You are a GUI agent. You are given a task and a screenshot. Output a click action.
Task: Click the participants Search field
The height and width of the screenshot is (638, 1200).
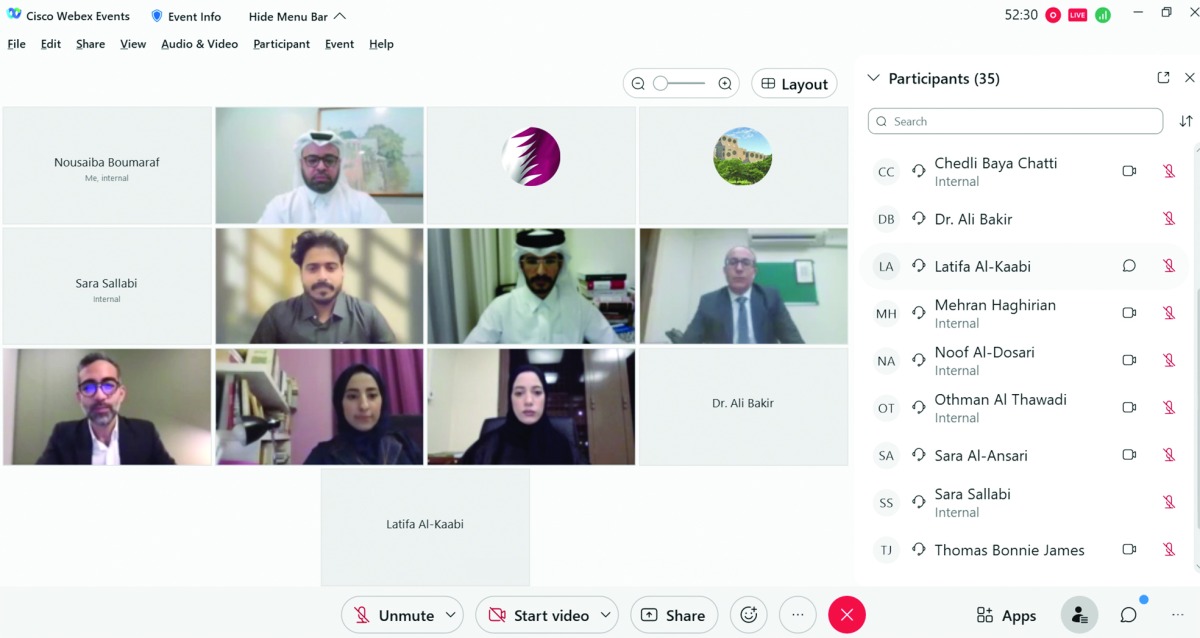[x=1015, y=121]
